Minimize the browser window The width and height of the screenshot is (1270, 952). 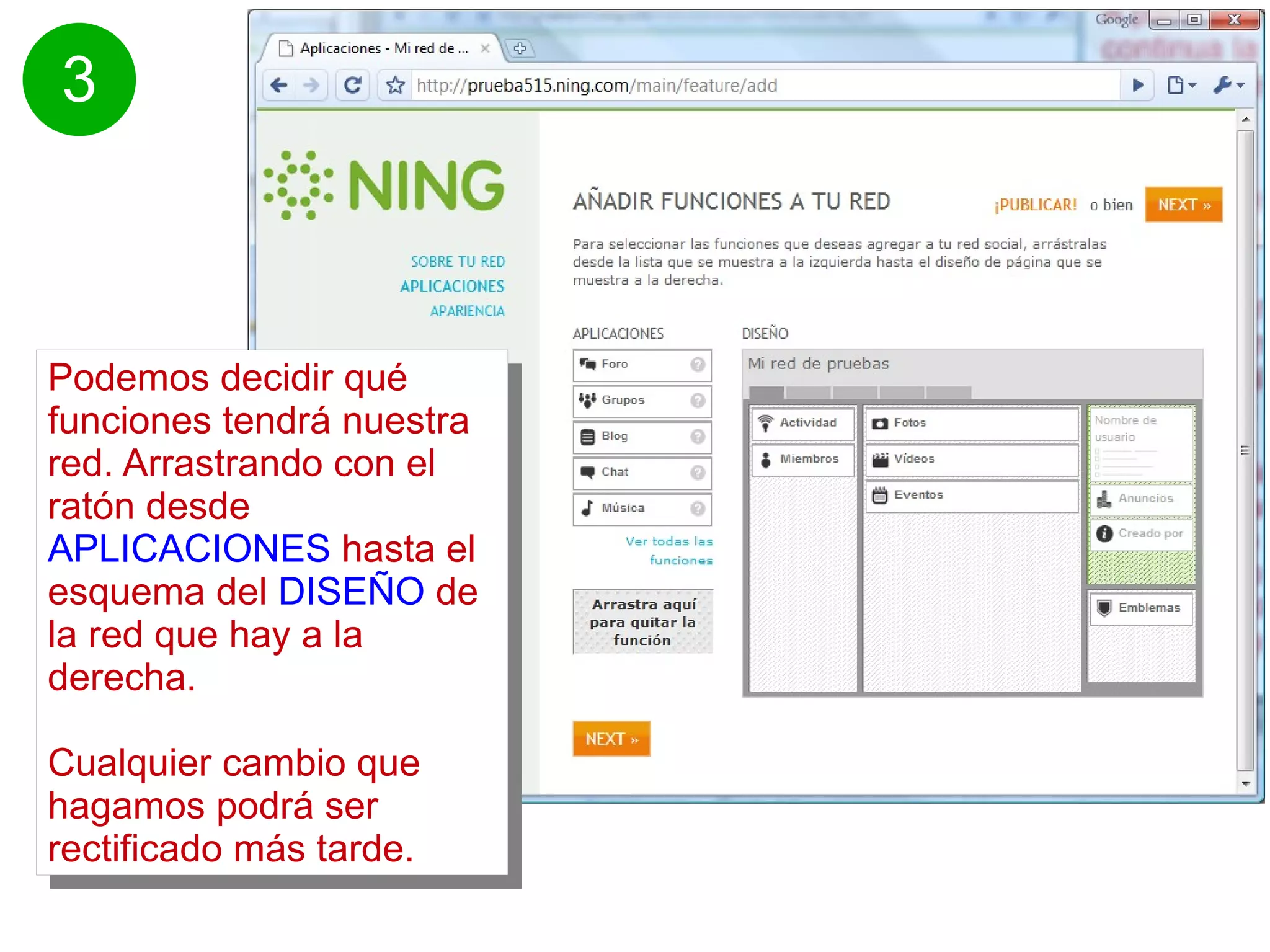click(1164, 20)
